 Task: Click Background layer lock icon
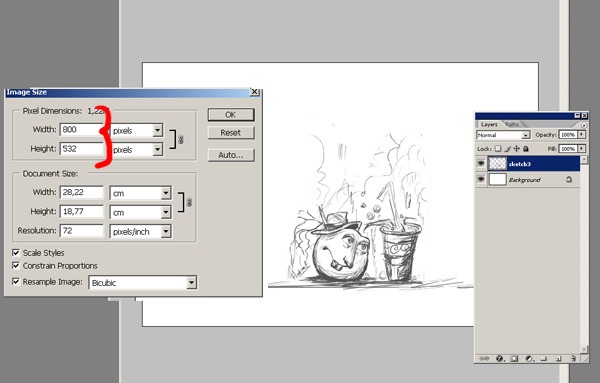tap(569, 179)
